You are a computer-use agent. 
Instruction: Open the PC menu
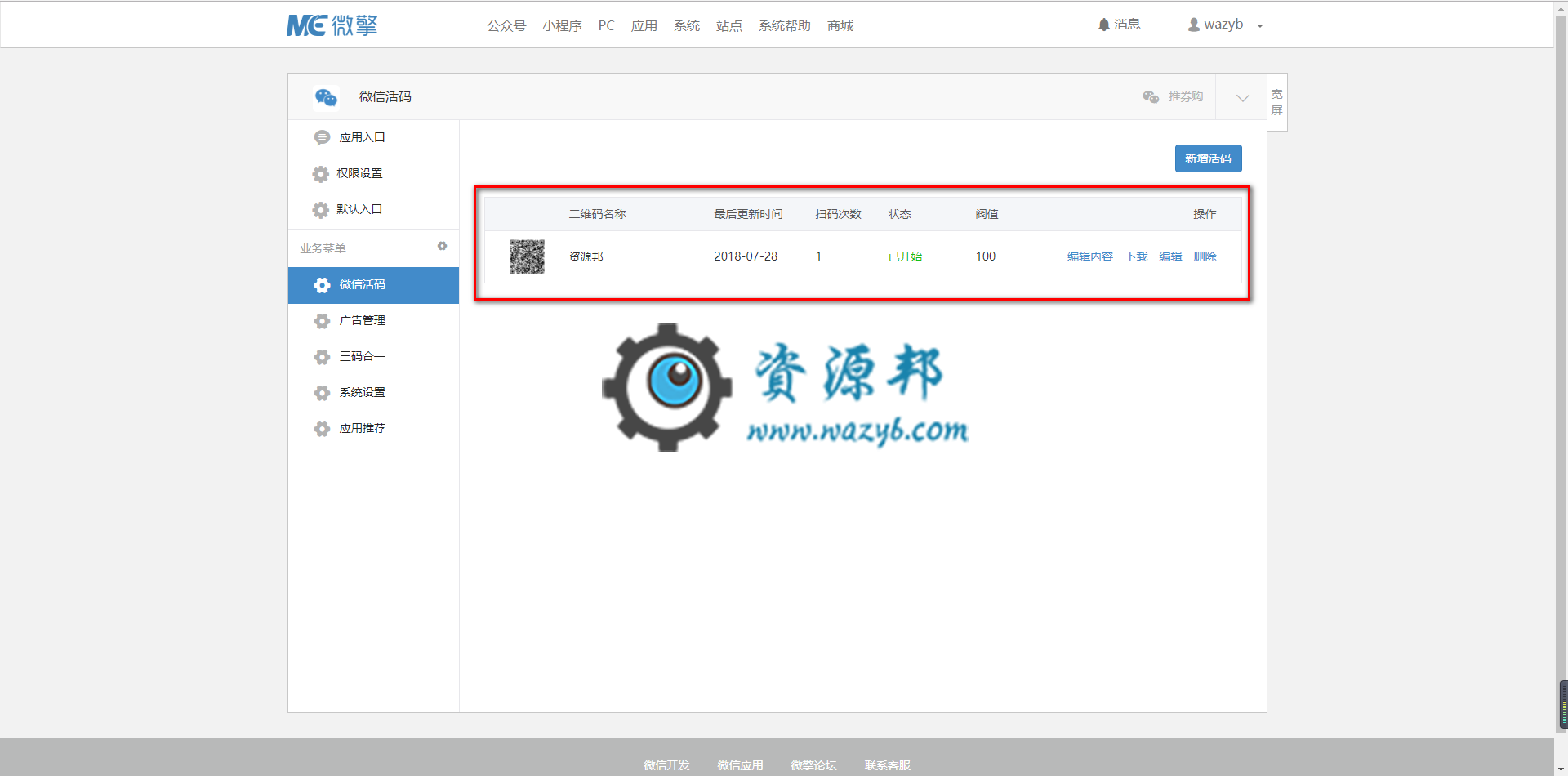click(x=606, y=25)
